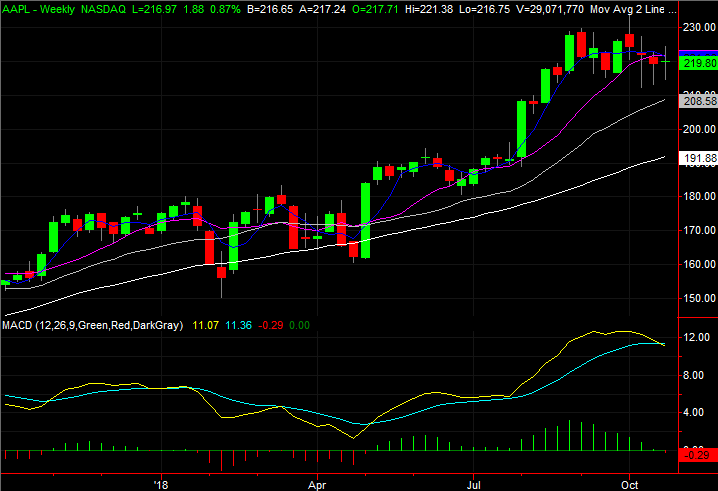718x491 pixels.
Task: Click the red -0.29 histogram value in MACD header
Action: [x=271, y=325]
